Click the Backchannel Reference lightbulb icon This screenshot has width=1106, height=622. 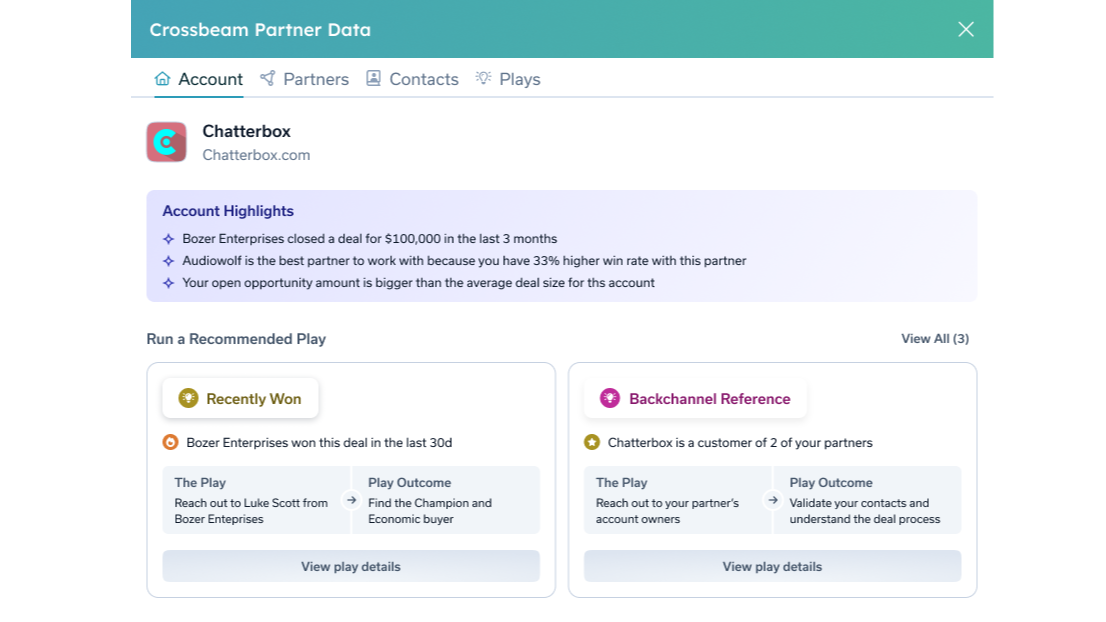point(609,398)
